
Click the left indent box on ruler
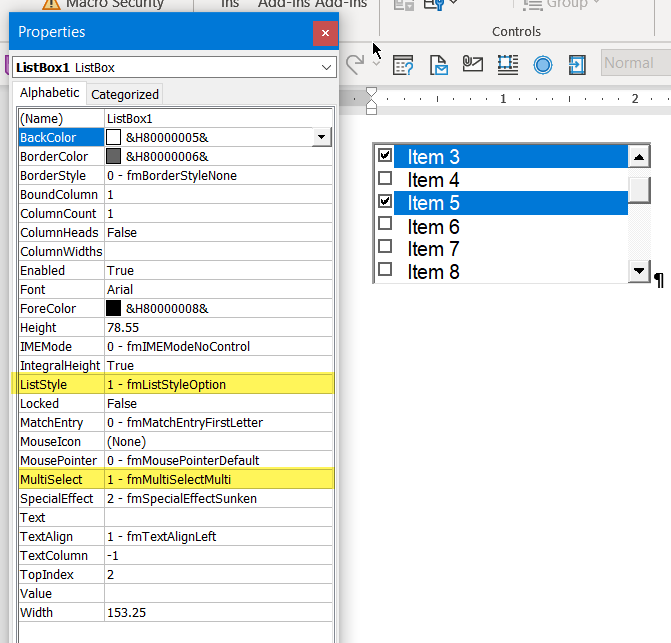371,111
